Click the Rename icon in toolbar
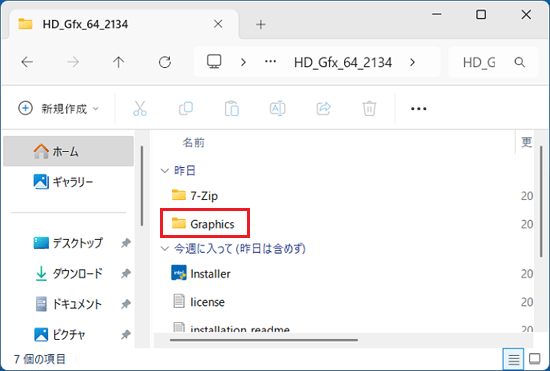Image resolution: width=550 pixels, height=371 pixels. (x=277, y=108)
